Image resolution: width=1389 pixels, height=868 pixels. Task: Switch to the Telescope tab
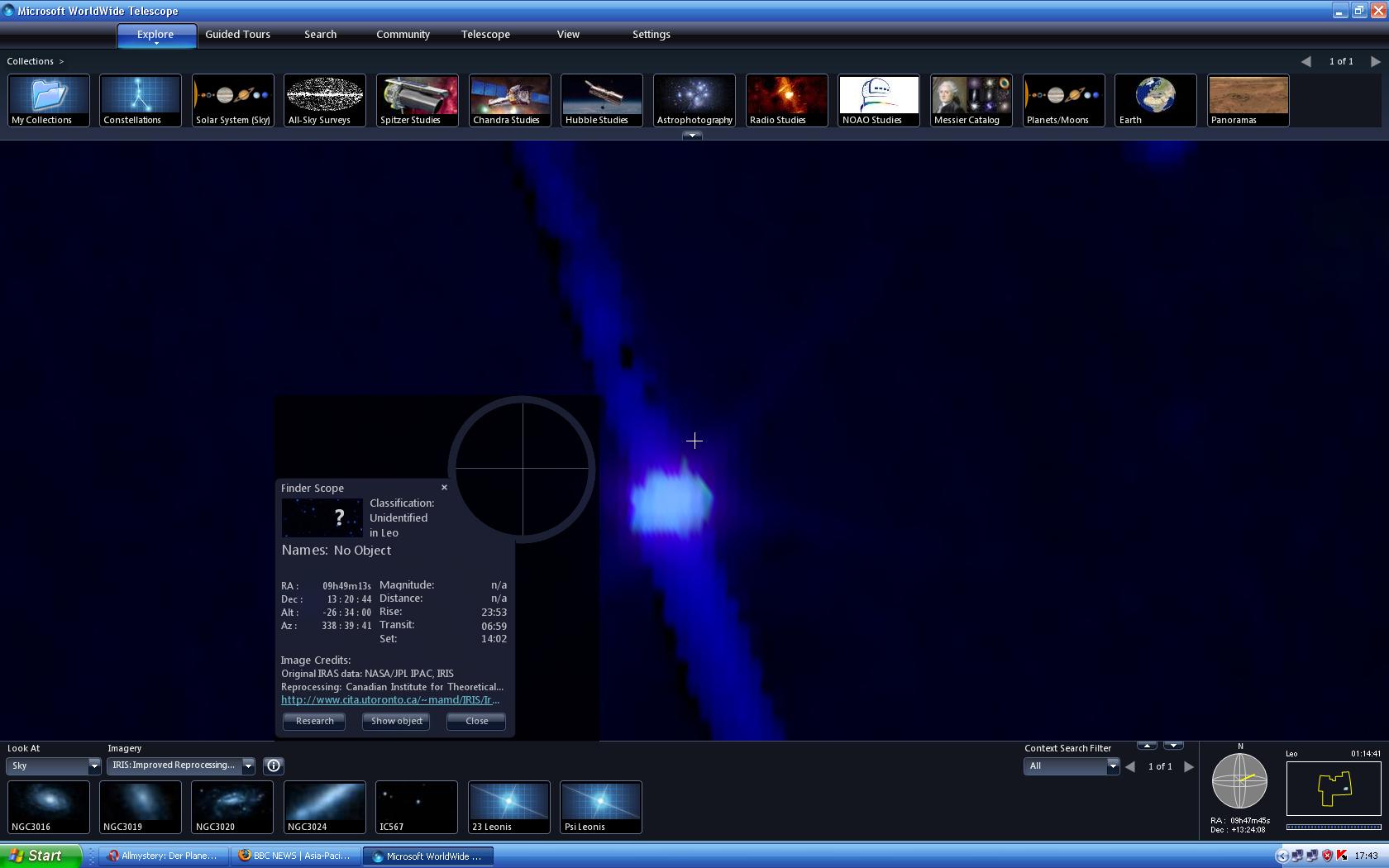pyautogui.click(x=486, y=34)
